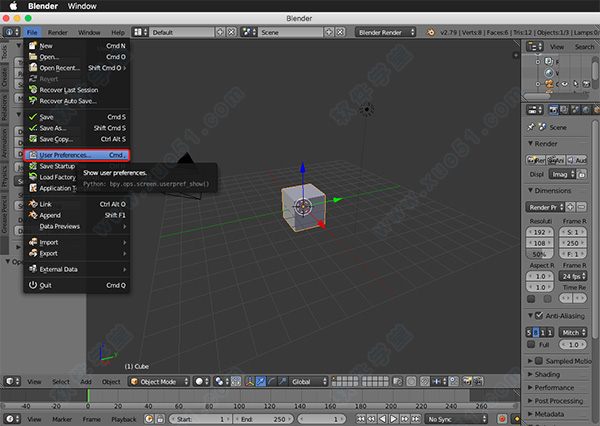
Task: Collapse the Dimensions panel
Action: 530,190
